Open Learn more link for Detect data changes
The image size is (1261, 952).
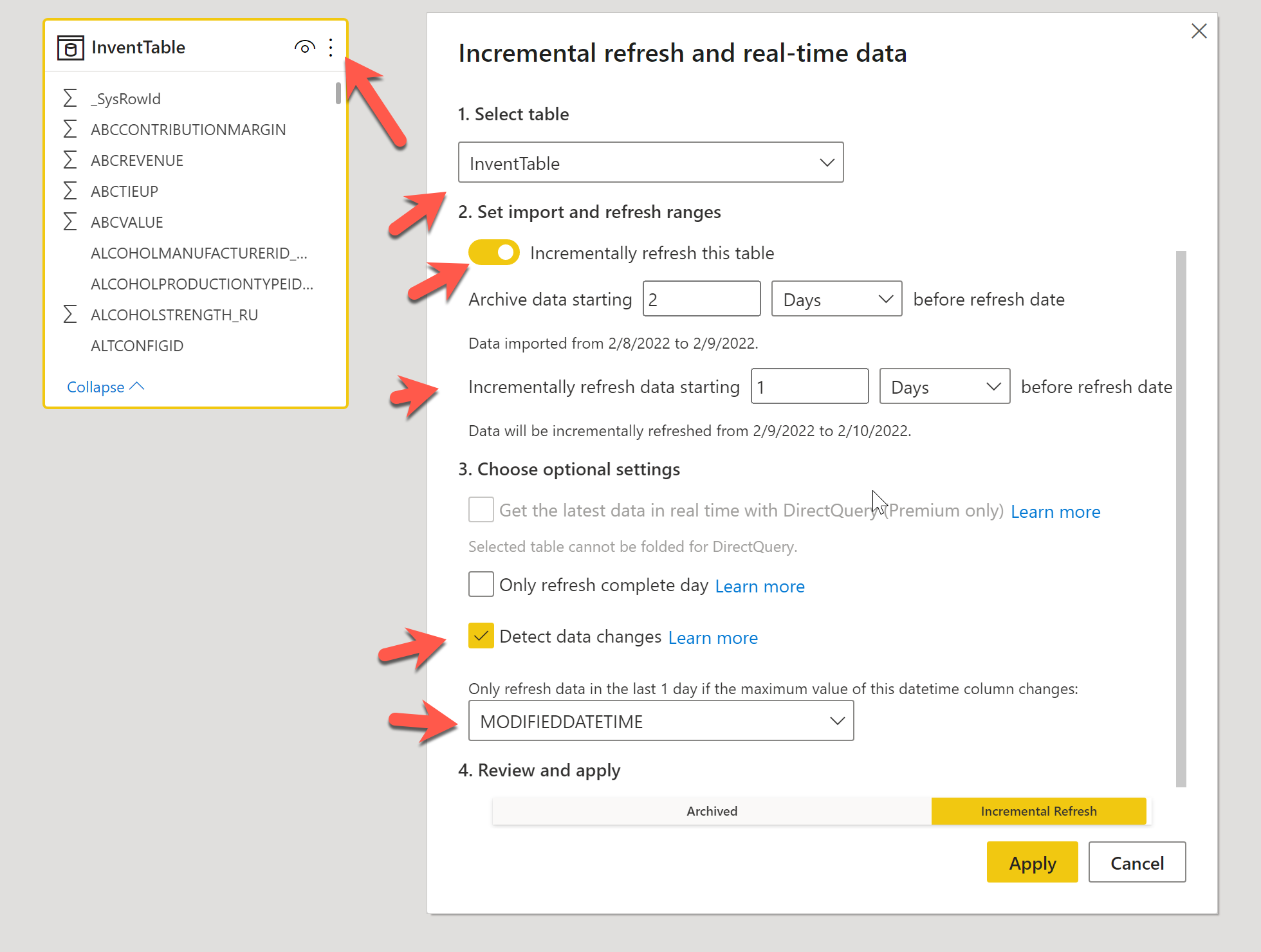click(x=713, y=637)
